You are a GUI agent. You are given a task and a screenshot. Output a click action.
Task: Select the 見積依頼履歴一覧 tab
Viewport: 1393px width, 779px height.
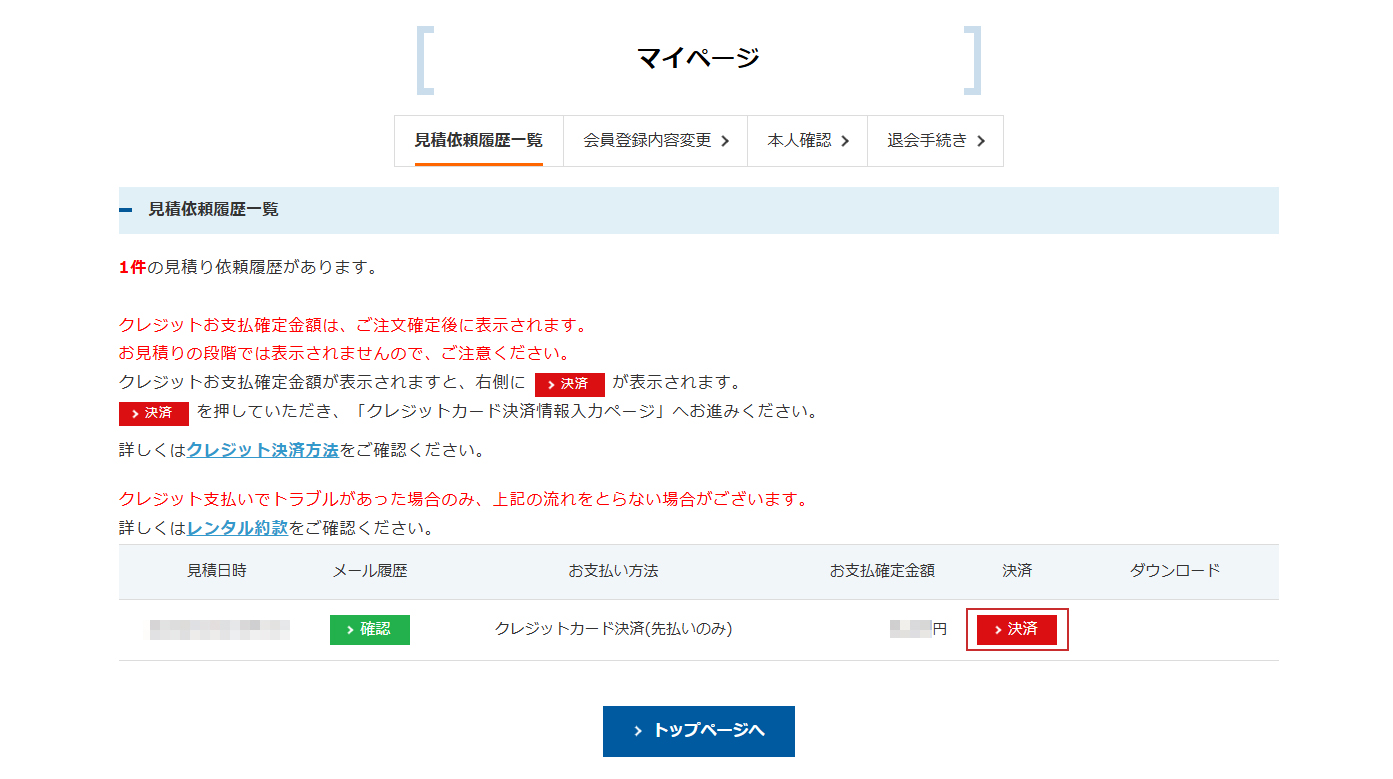478,140
